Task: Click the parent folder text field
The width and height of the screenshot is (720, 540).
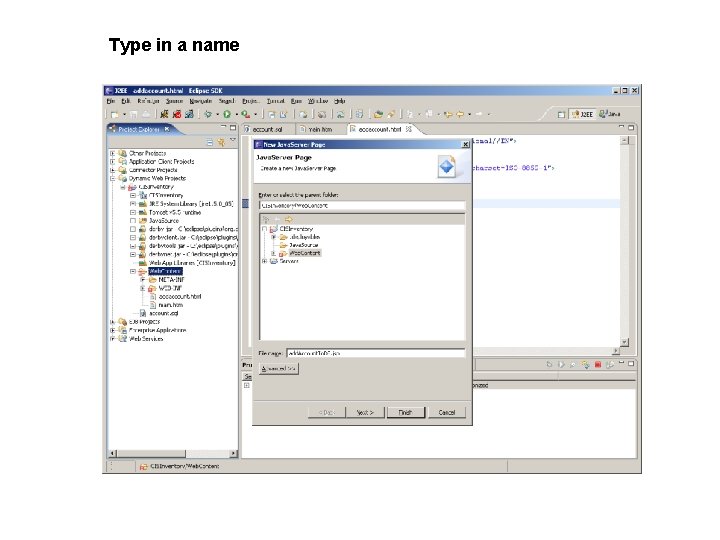Action: [x=362, y=205]
